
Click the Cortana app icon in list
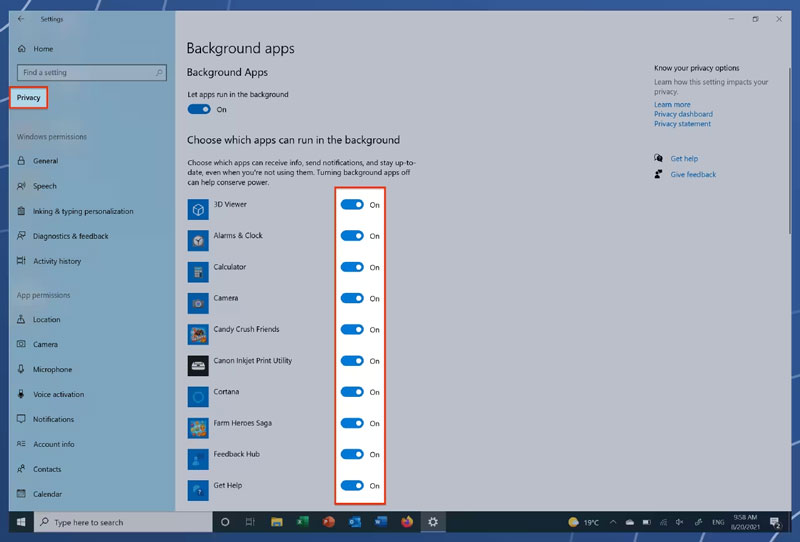tap(198, 397)
